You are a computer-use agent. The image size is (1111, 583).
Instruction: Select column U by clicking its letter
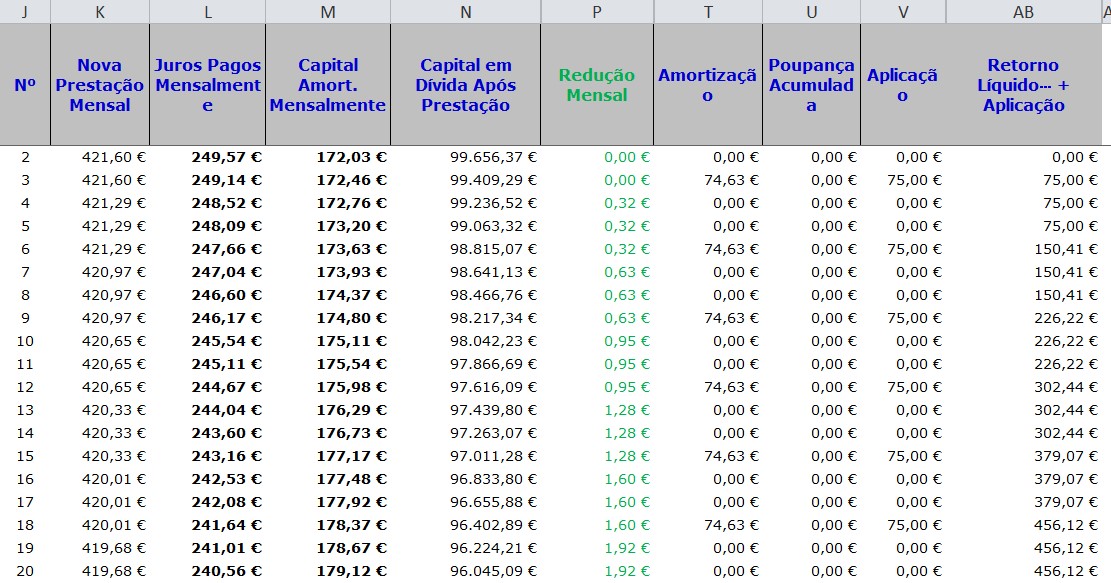812,13
